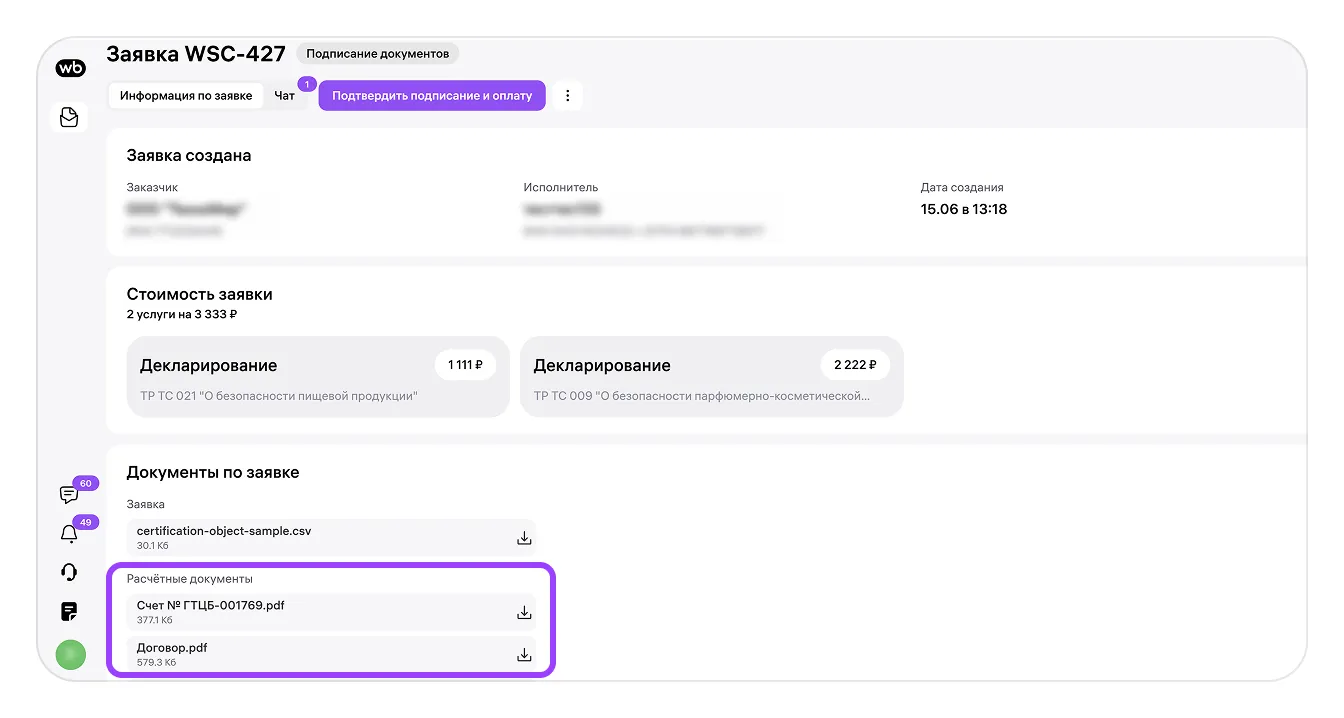
Task: Click ТР ТС 009 cosmetics safety text
Action: [702, 396]
